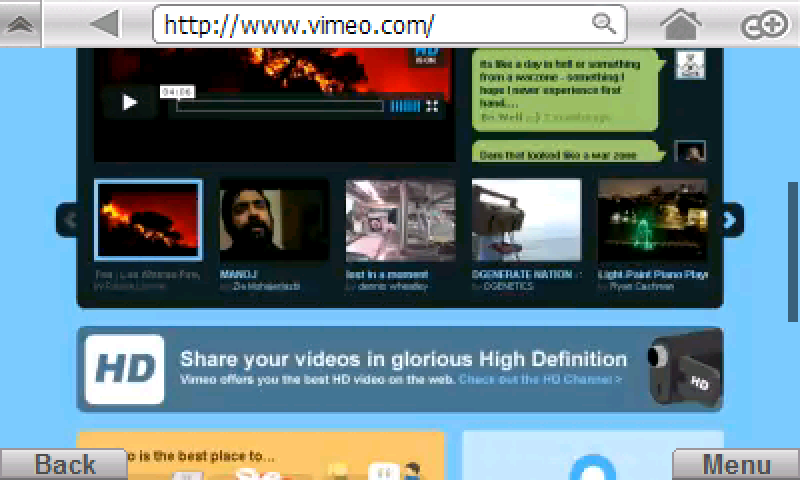Click the video progress bar
This screenshot has height=480, width=800.
pyautogui.click(x=280, y=106)
